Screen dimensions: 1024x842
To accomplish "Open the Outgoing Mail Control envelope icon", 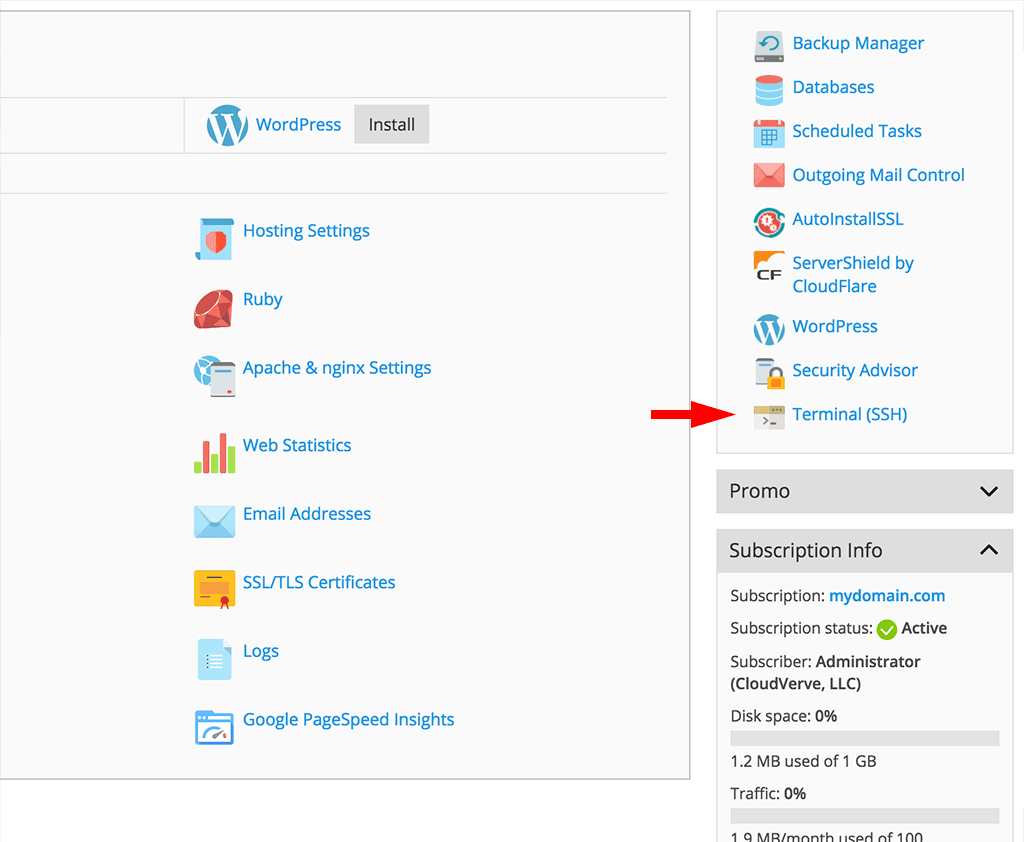I will pyautogui.click(x=769, y=175).
